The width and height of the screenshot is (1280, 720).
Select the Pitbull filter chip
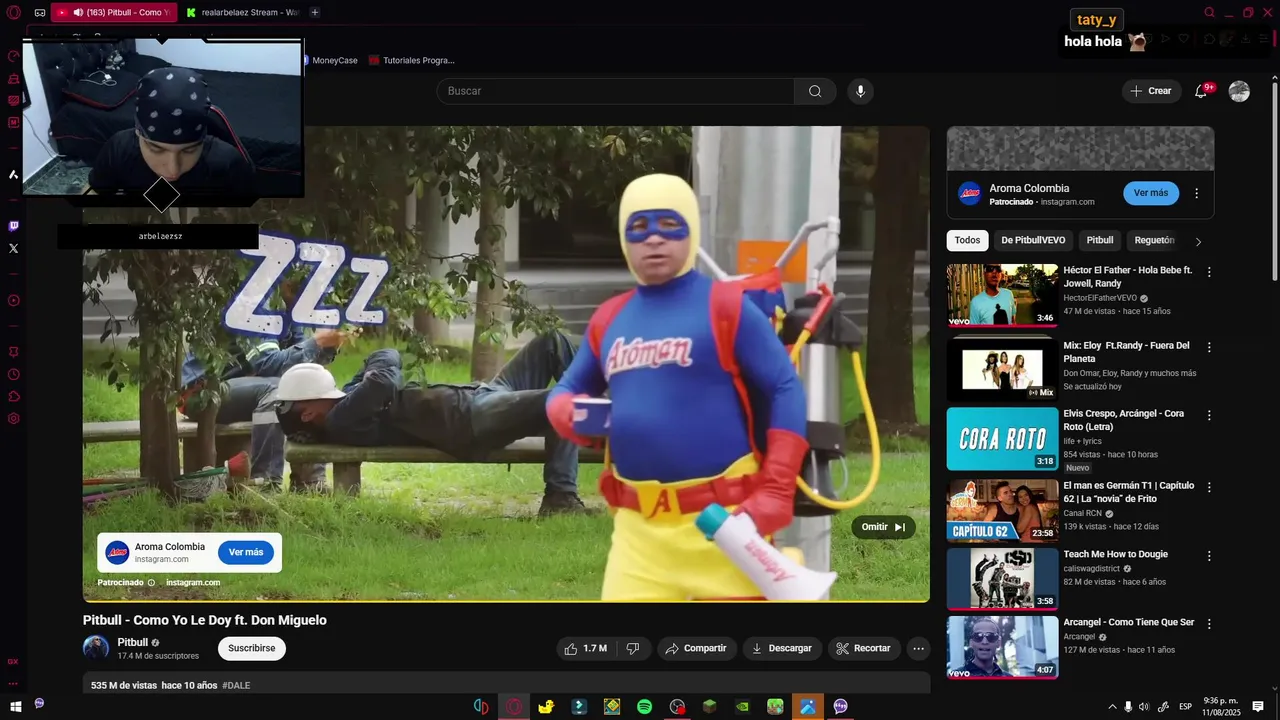pos(1100,240)
